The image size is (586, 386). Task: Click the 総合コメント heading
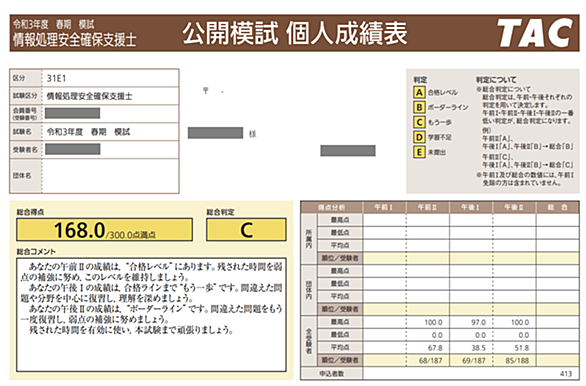coord(36,251)
